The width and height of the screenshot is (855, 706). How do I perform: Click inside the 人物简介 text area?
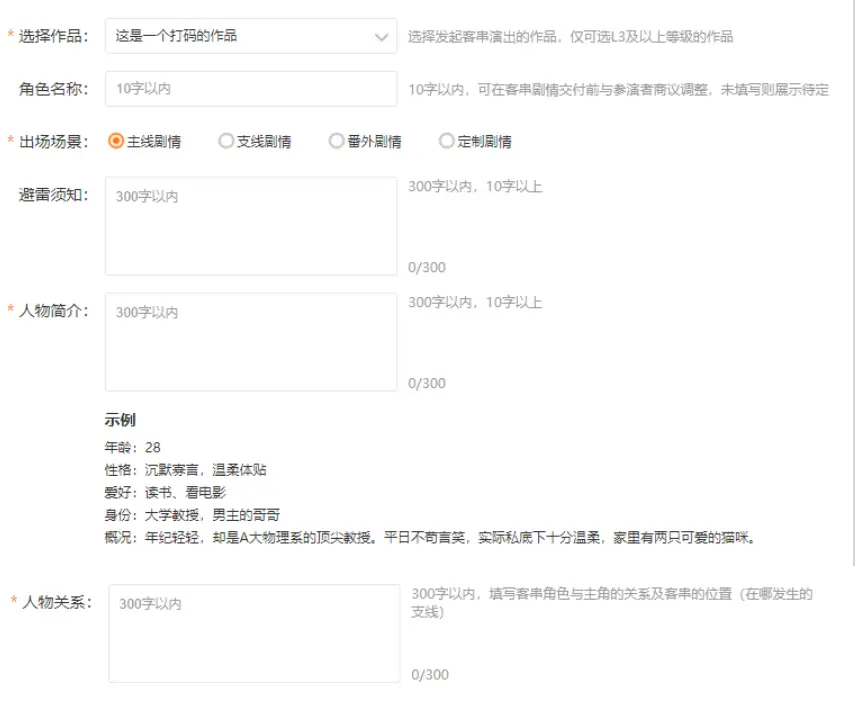250,342
